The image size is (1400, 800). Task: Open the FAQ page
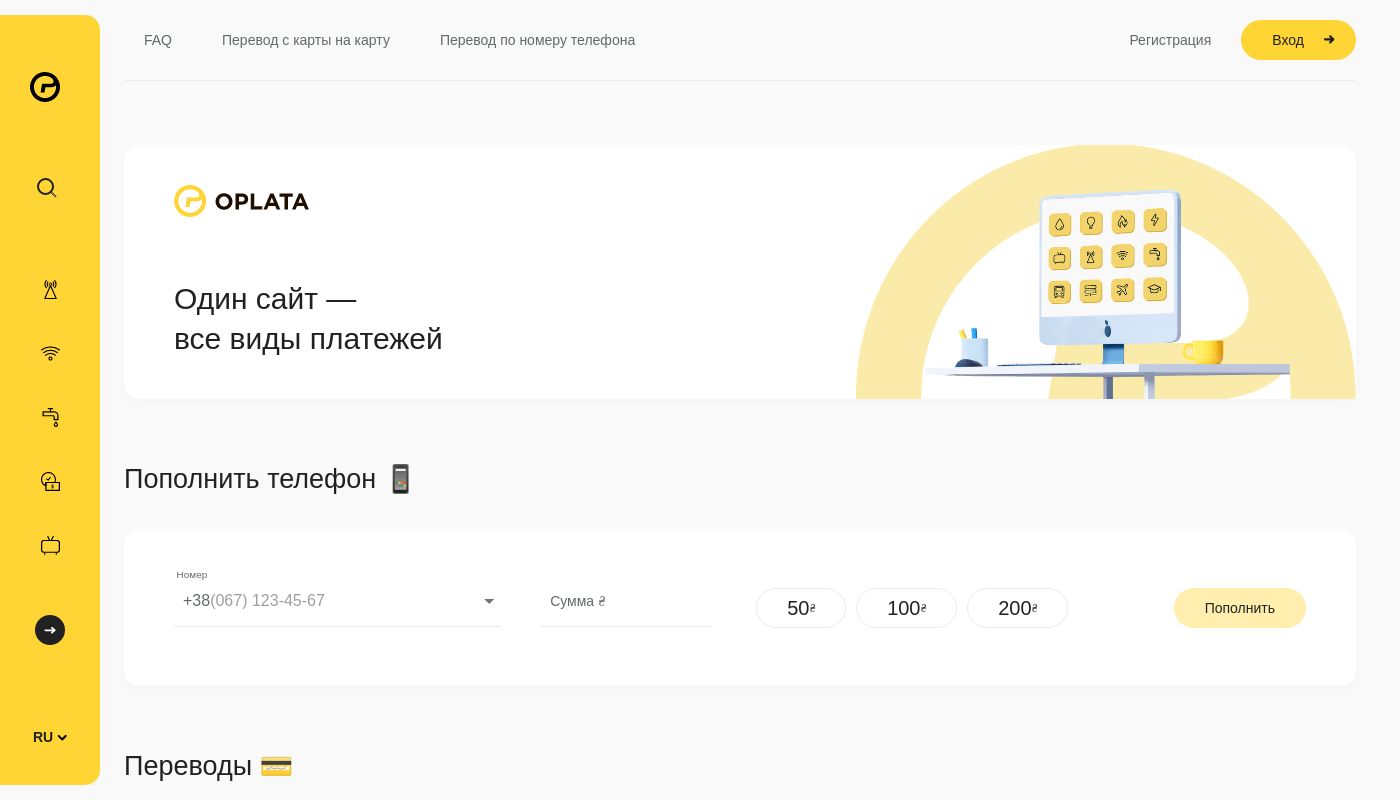coord(158,40)
